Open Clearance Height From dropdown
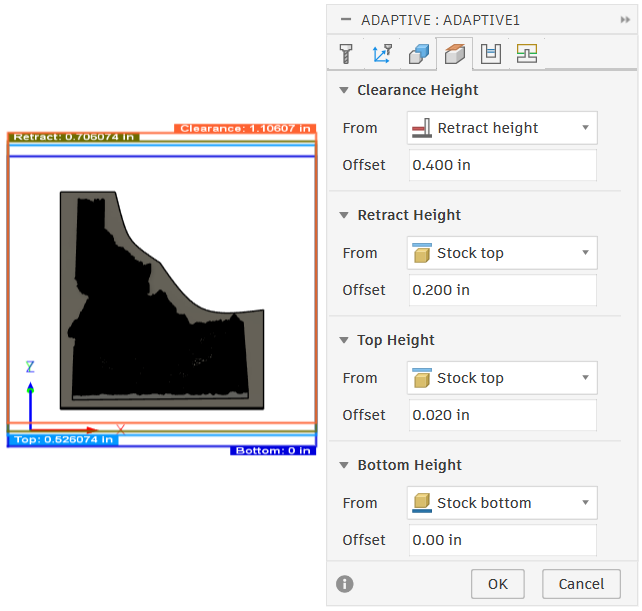Screen dimensions: 642x611 (x=502, y=128)
